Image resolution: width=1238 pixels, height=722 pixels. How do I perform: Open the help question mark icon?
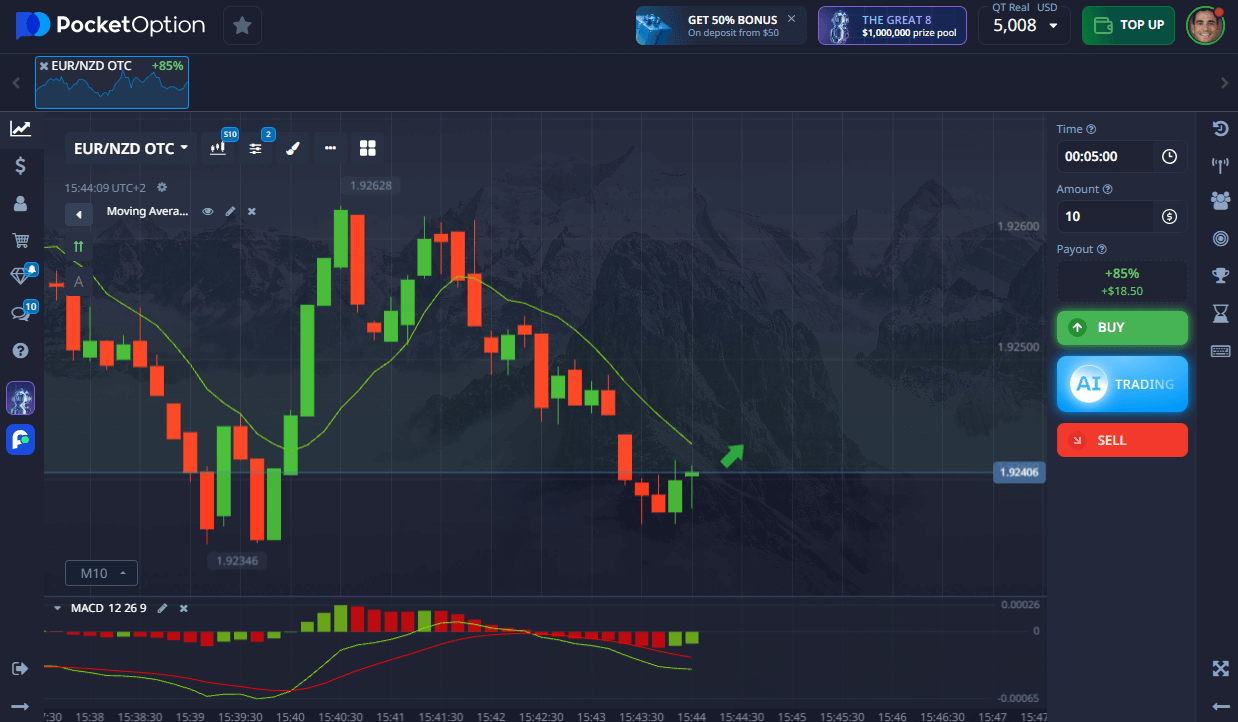tap(20, 351)
